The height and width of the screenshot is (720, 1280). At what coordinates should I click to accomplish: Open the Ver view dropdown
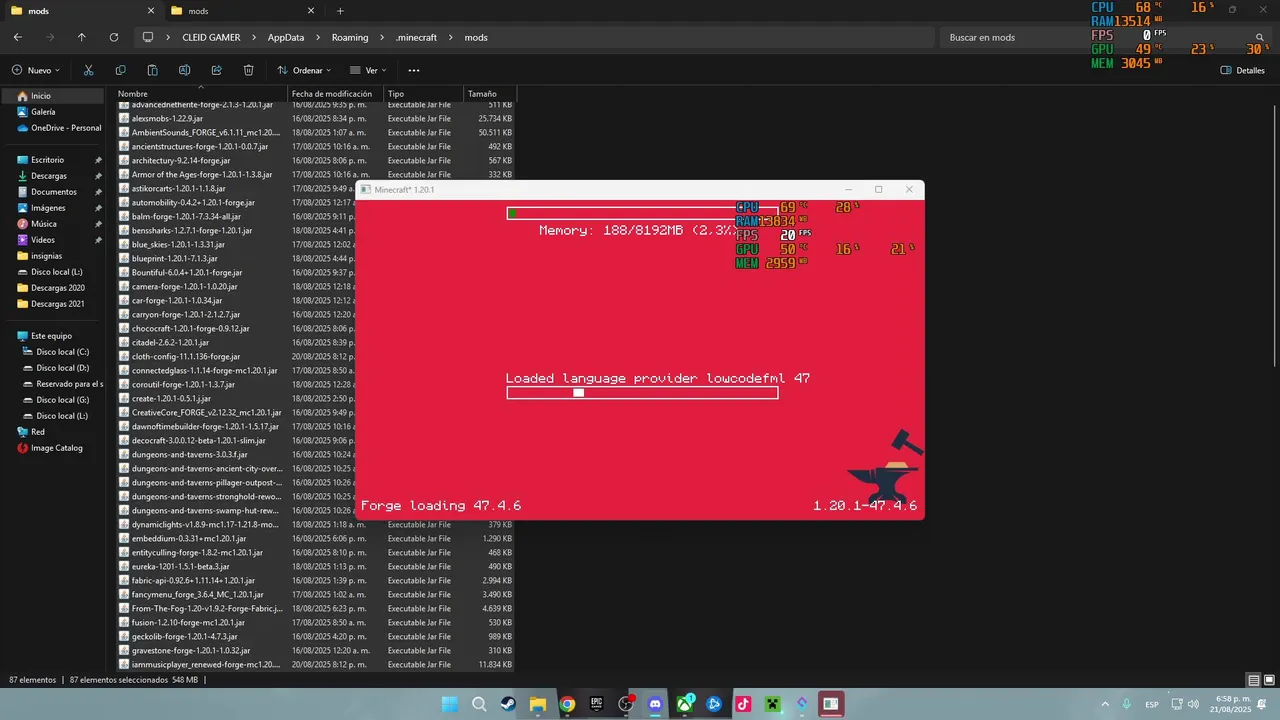click(x=368, y=70)
